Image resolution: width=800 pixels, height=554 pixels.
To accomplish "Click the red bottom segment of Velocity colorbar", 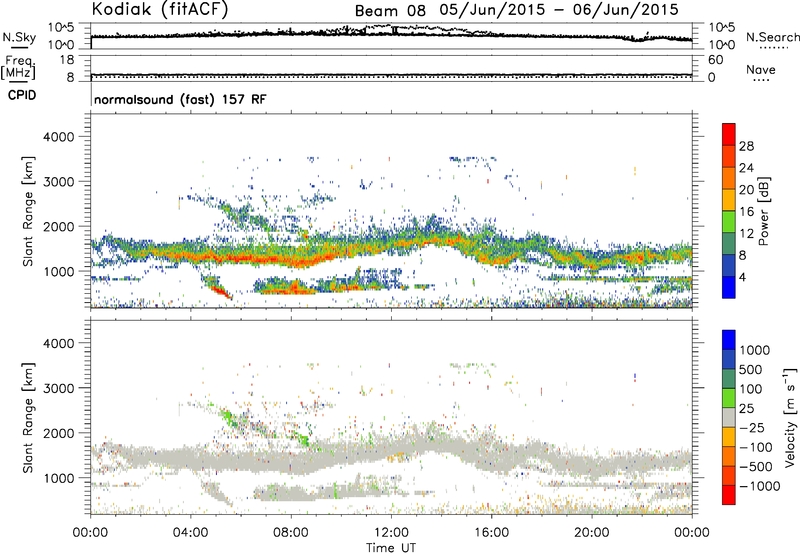I will [729, 495].
